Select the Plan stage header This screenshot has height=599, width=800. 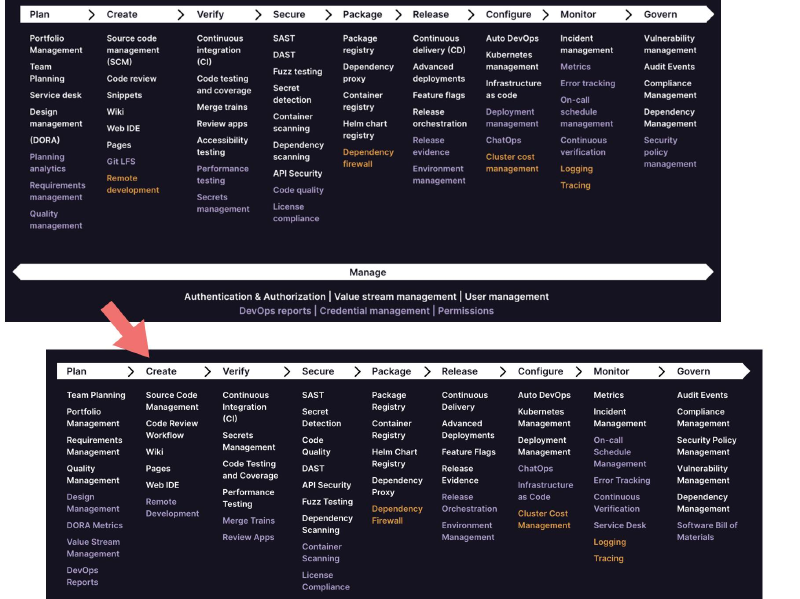point(38,14)
